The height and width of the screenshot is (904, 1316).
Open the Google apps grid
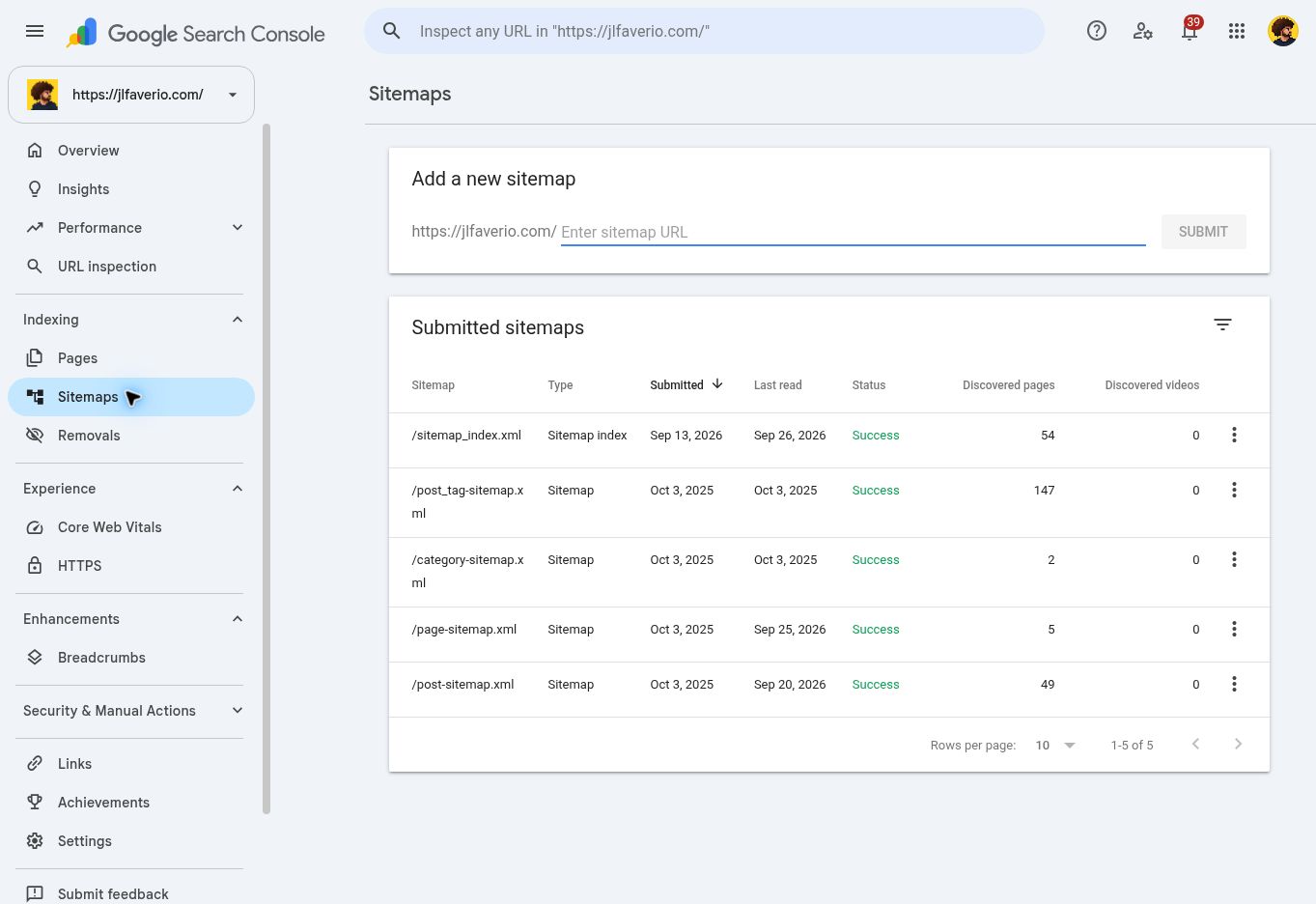click(1237, 31)
